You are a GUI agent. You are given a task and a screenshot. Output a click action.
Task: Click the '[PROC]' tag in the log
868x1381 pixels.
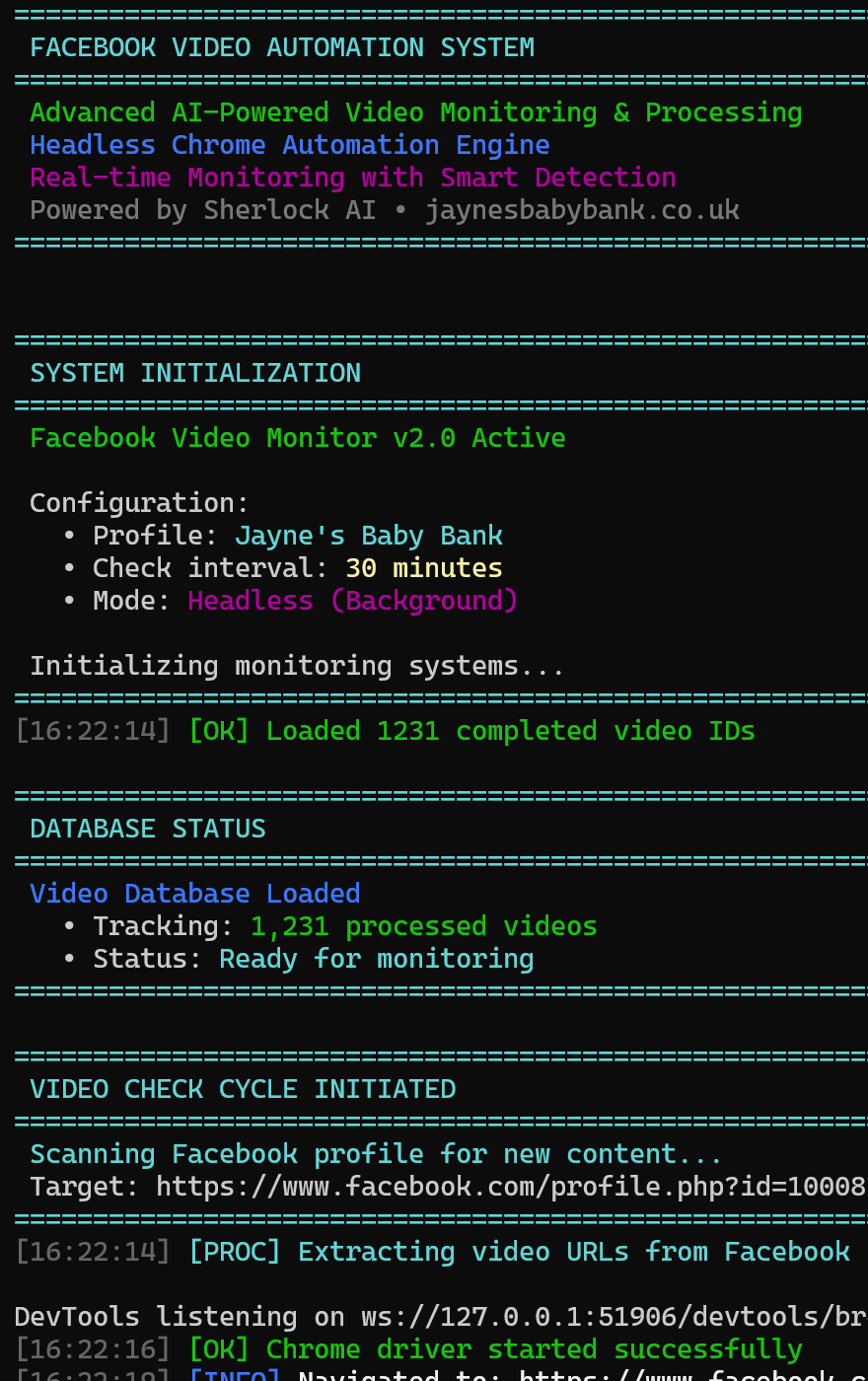click(235, 1252)
